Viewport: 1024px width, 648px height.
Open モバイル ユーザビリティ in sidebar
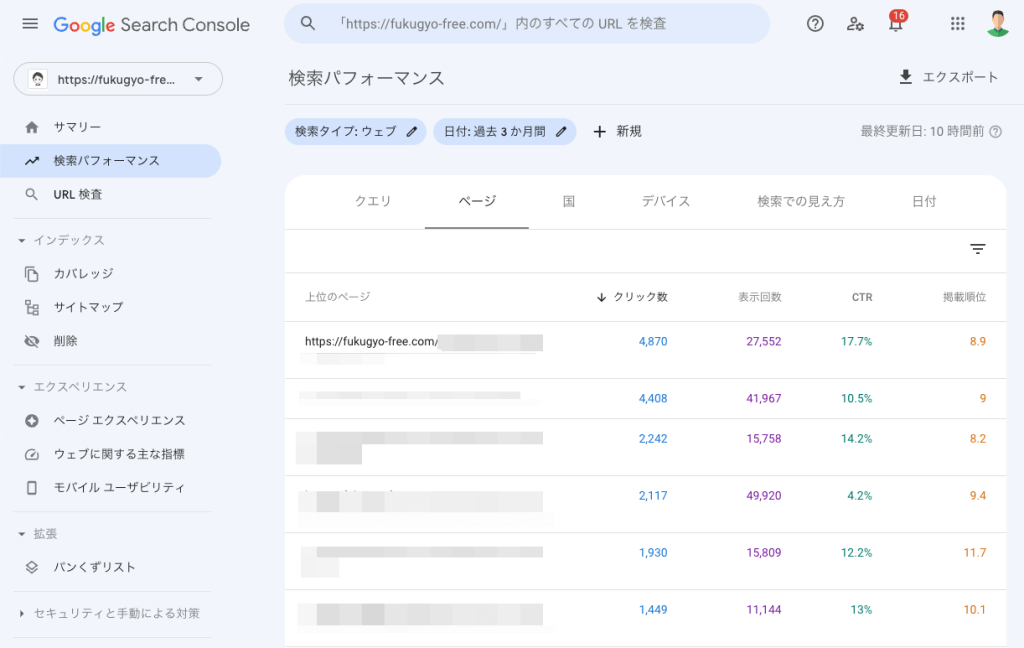[111, 488]
